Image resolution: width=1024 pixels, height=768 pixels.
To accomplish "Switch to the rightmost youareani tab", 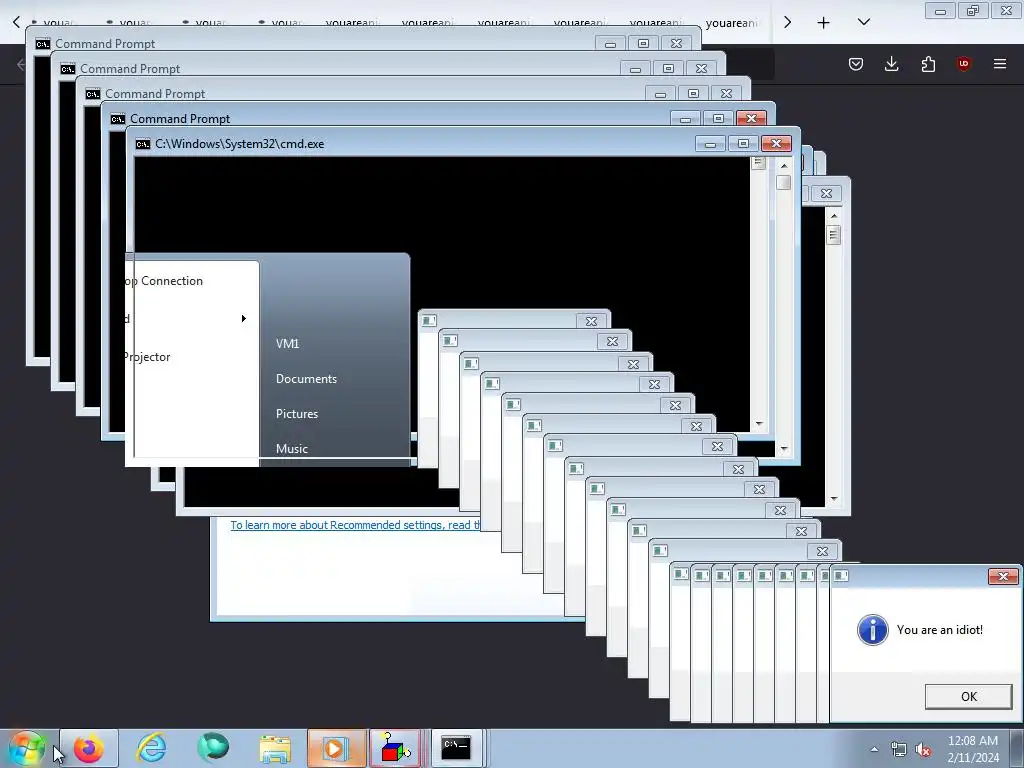I will pyautogui.click(x=731, y=23).
